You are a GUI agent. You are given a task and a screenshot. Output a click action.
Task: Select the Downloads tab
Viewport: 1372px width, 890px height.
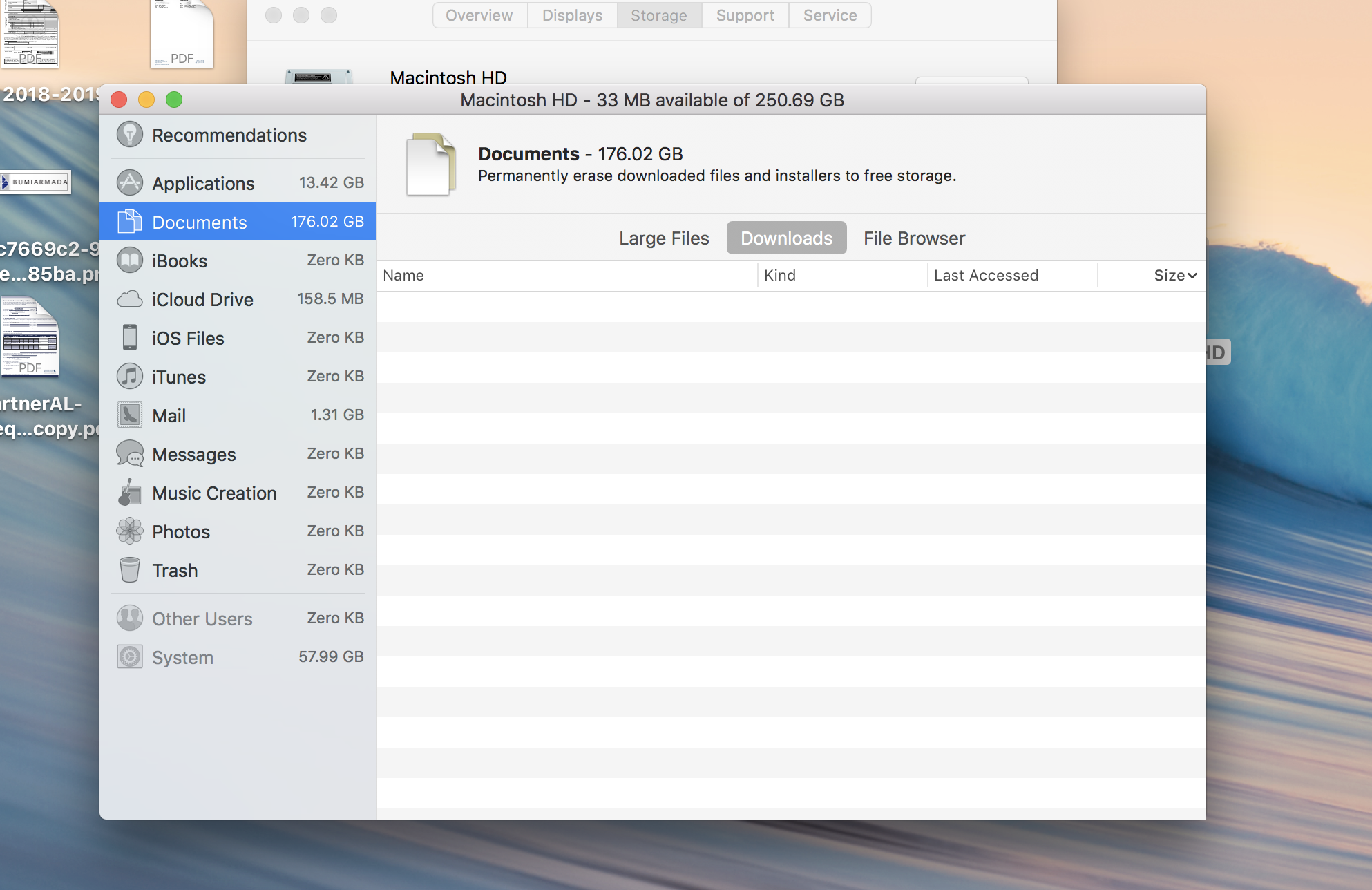click(786, 238)
